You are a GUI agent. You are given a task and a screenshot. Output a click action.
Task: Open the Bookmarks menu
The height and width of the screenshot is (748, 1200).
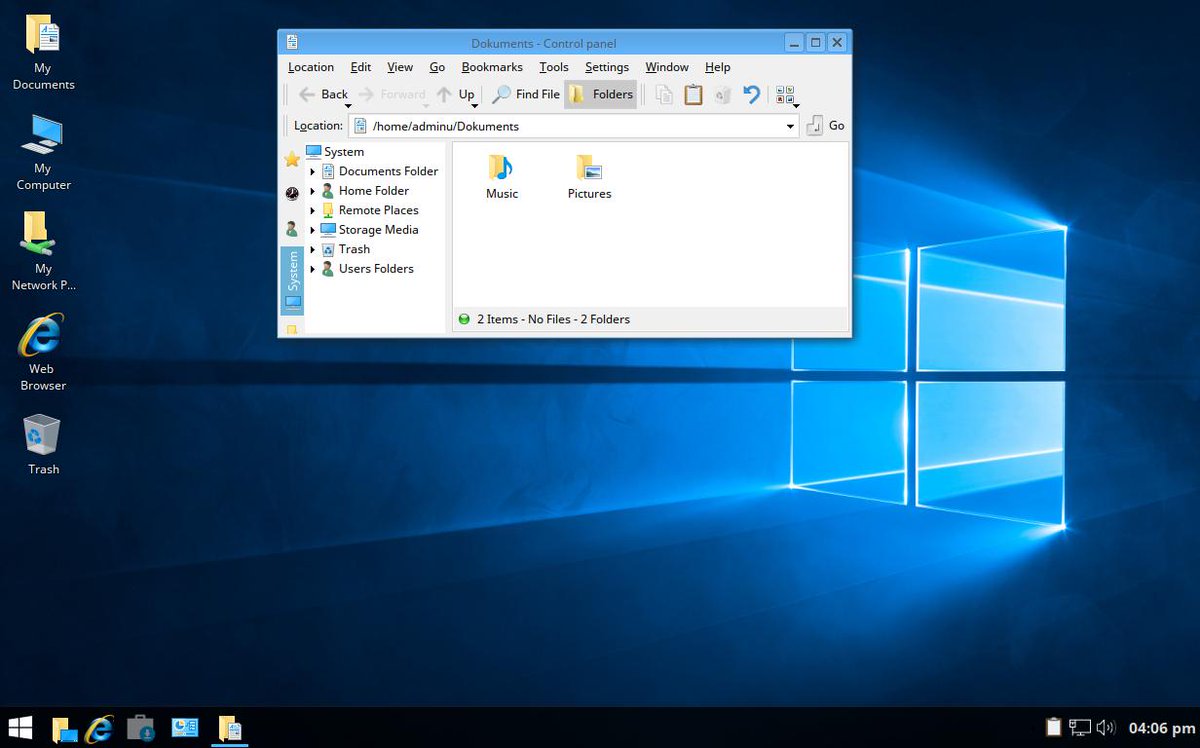coord(492,67)
